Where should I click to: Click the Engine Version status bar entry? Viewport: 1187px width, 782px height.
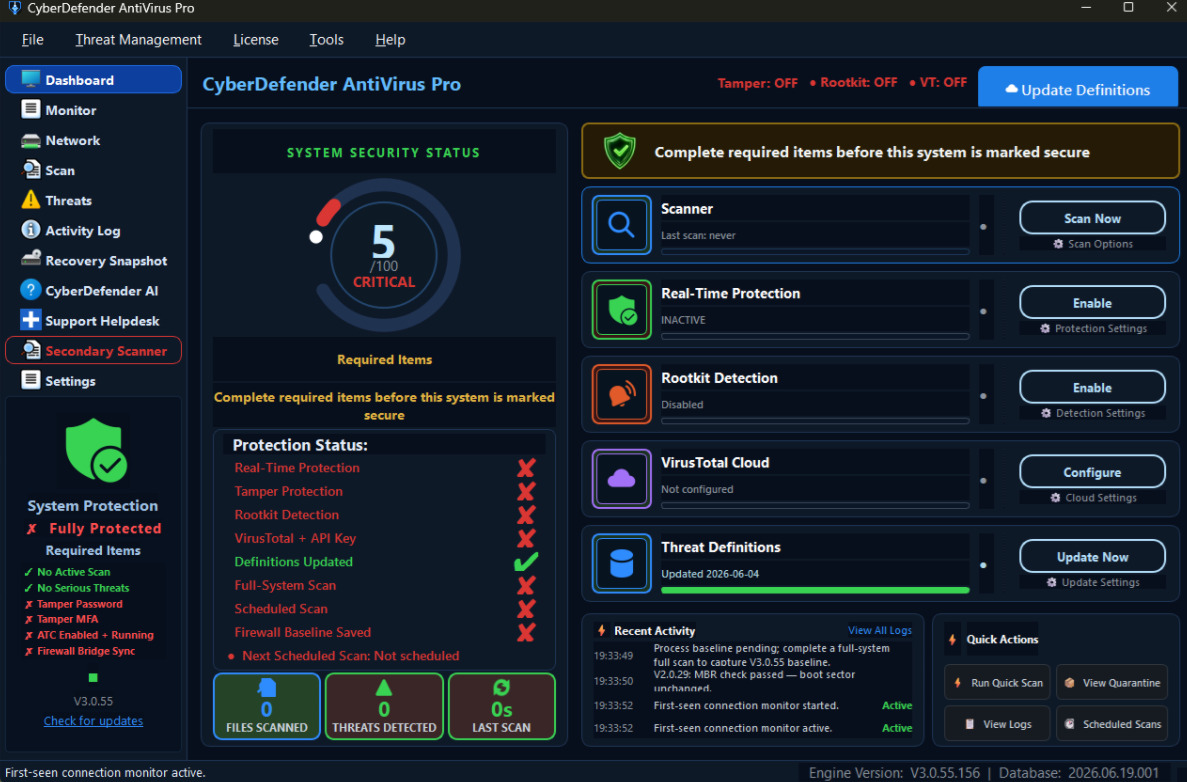[894, 773]
